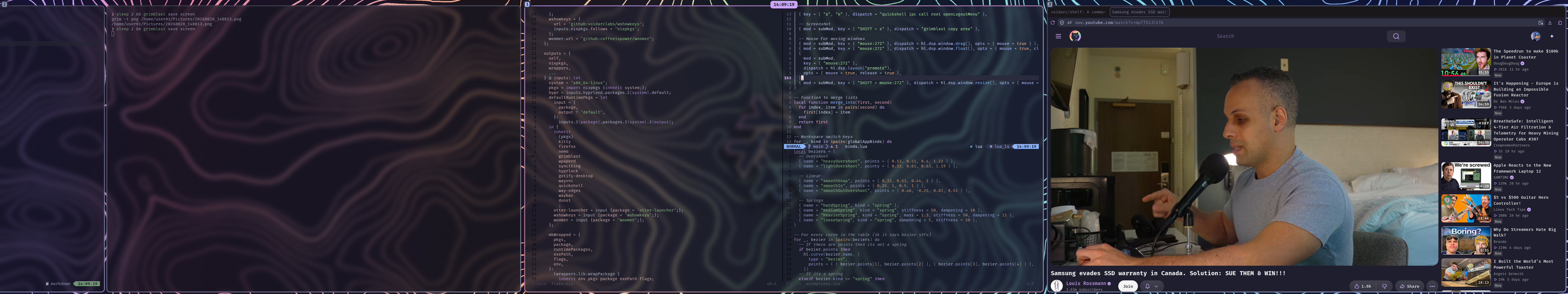Open the DougDougDoug channel name
Viewport: 1568px width, 294px height.
tap(1506, 63)
